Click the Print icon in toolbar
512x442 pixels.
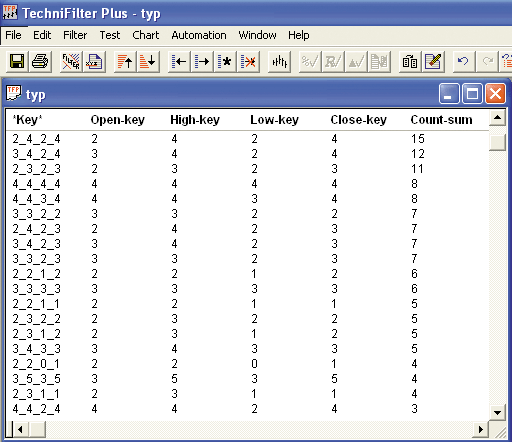click(40, 62)
